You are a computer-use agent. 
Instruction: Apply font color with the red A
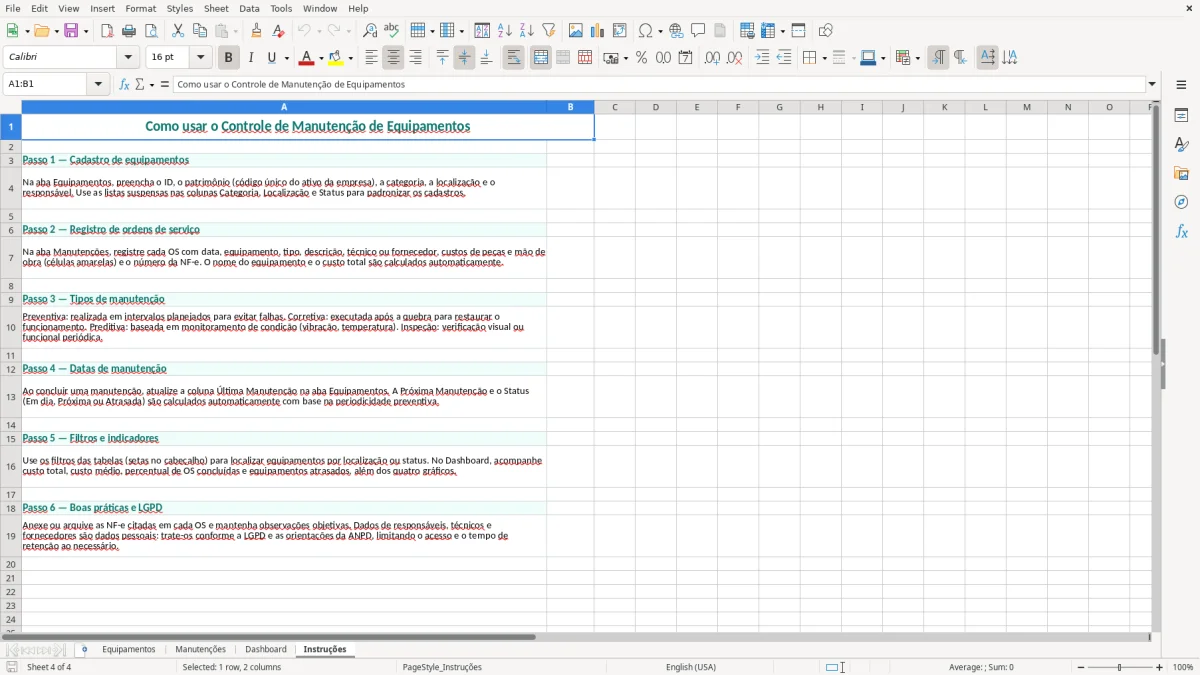(x=306, y=58)
